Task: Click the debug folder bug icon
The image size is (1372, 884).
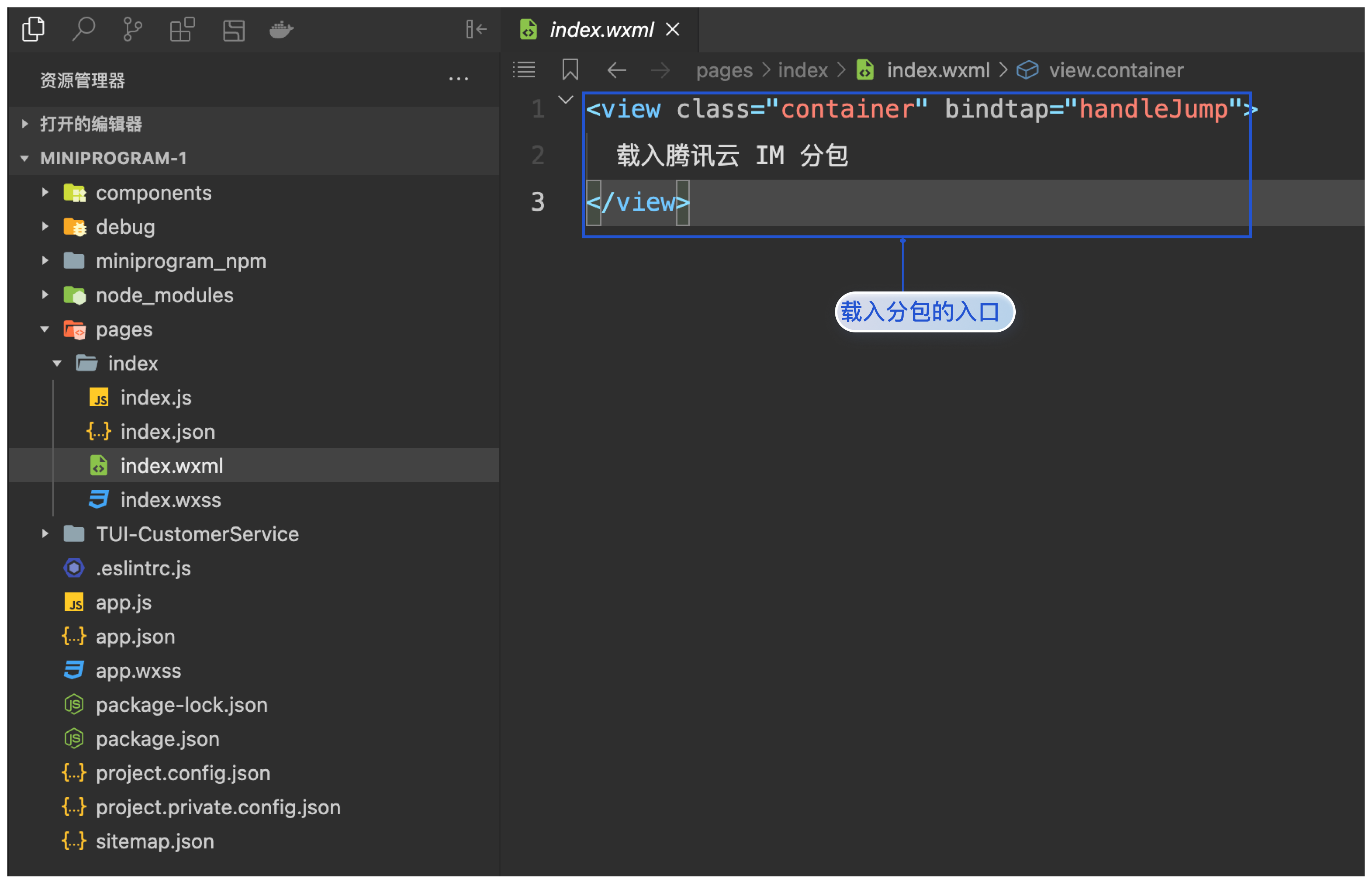Action: point(75,227)
